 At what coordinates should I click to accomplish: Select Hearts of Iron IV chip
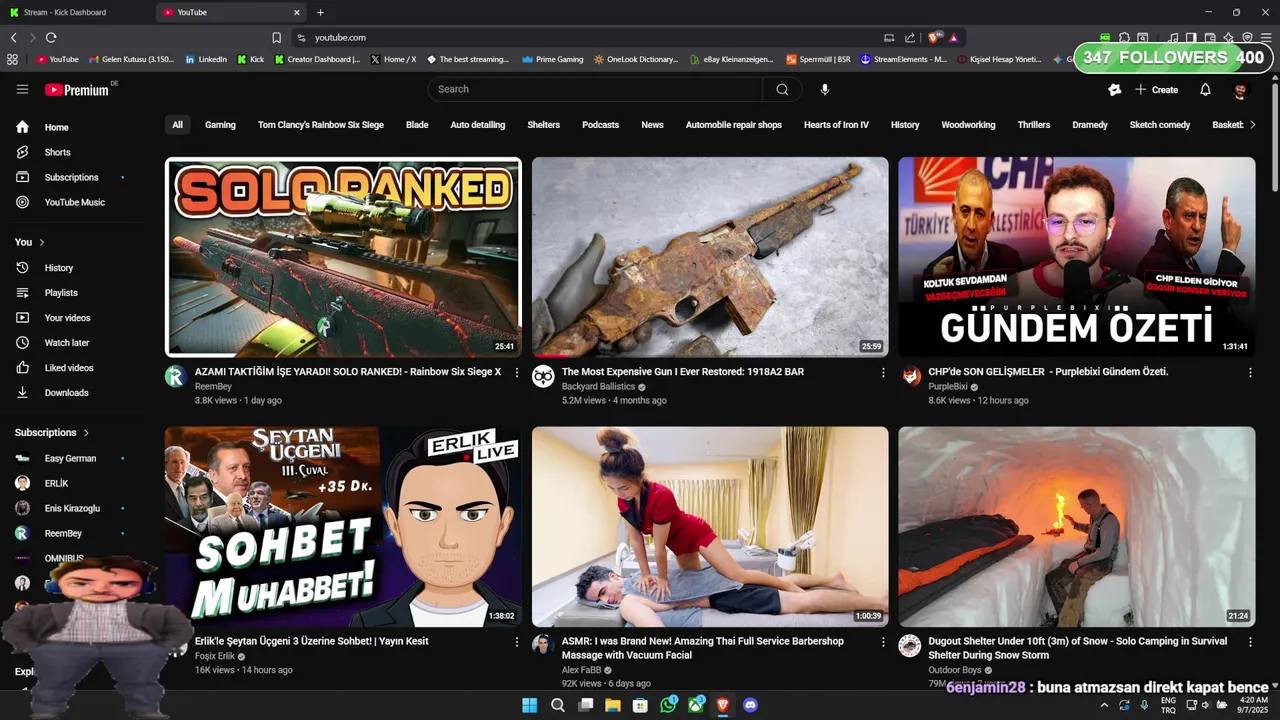pyautogui.click(x=836, y=125)
